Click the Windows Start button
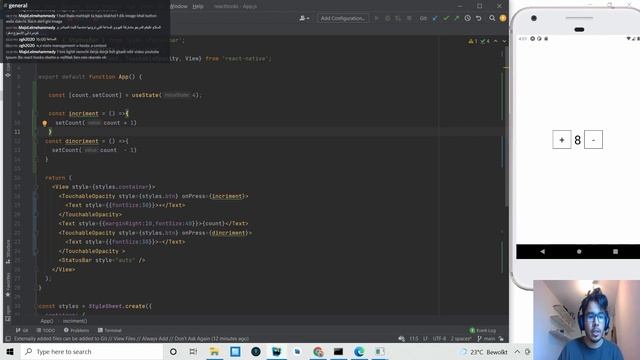The height and width of the screenshot is (360, 640). coord(10,351)
